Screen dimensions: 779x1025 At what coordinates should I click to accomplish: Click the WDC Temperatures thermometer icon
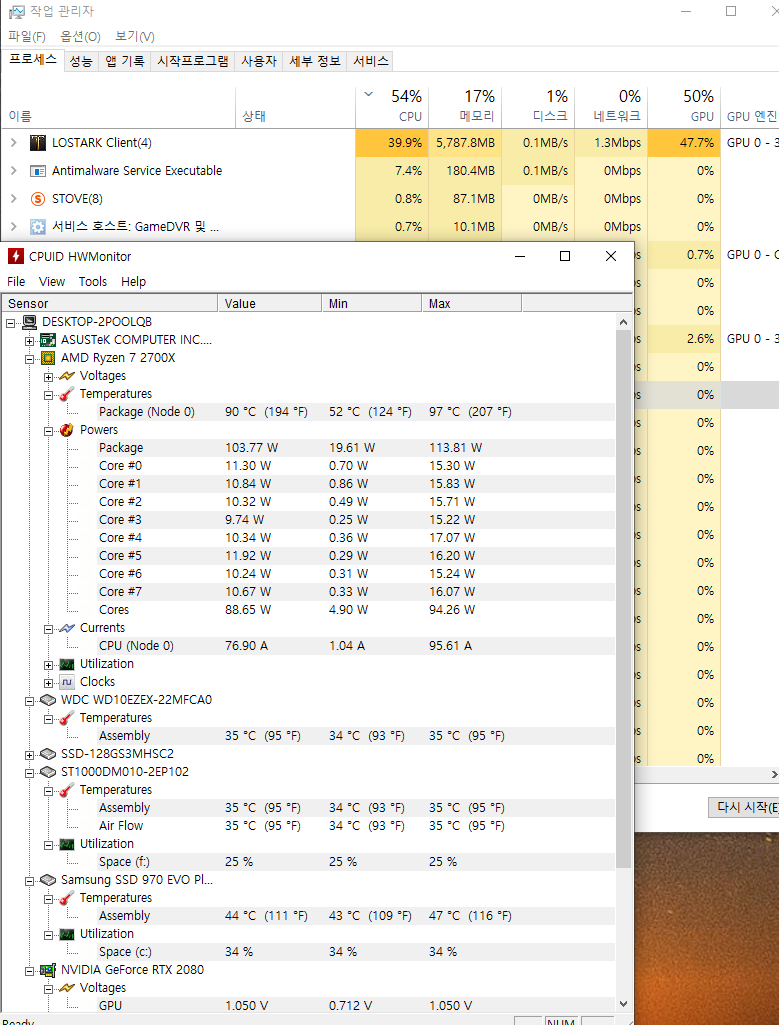pos(67,718)
